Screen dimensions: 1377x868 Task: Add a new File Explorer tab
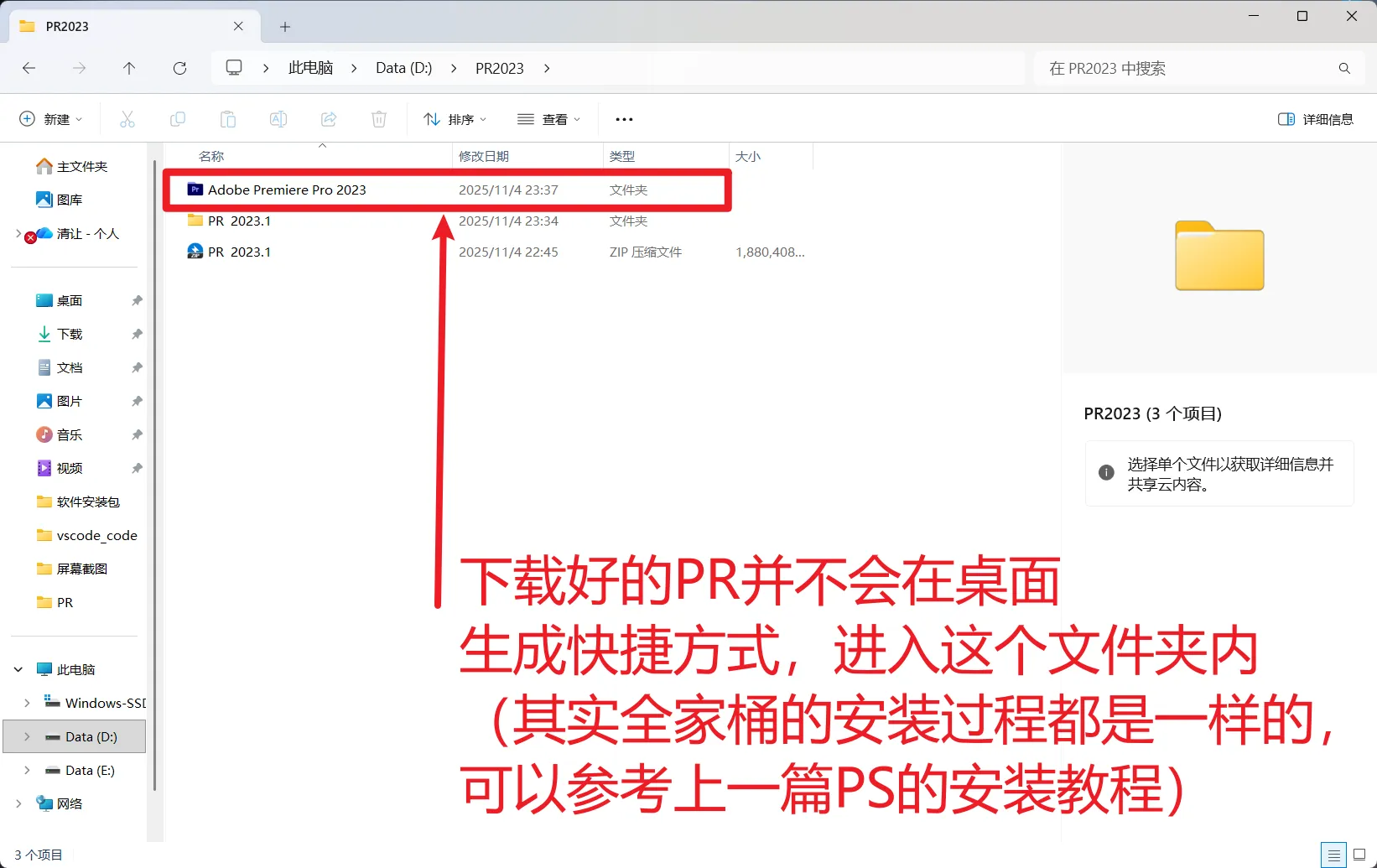click(285, 27)
